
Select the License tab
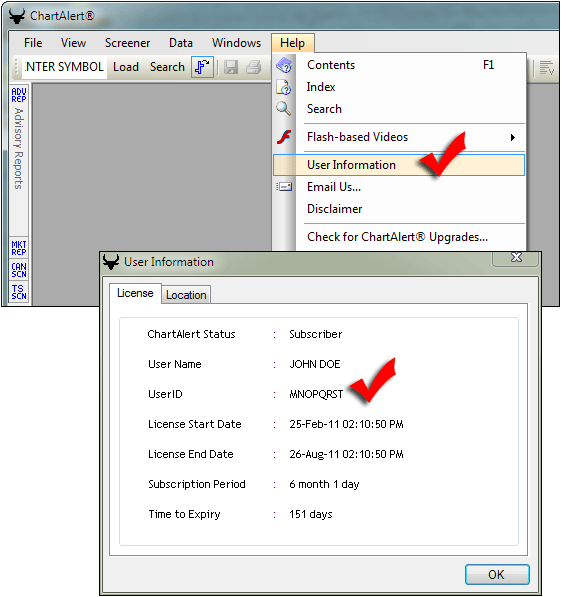point(135,293)
